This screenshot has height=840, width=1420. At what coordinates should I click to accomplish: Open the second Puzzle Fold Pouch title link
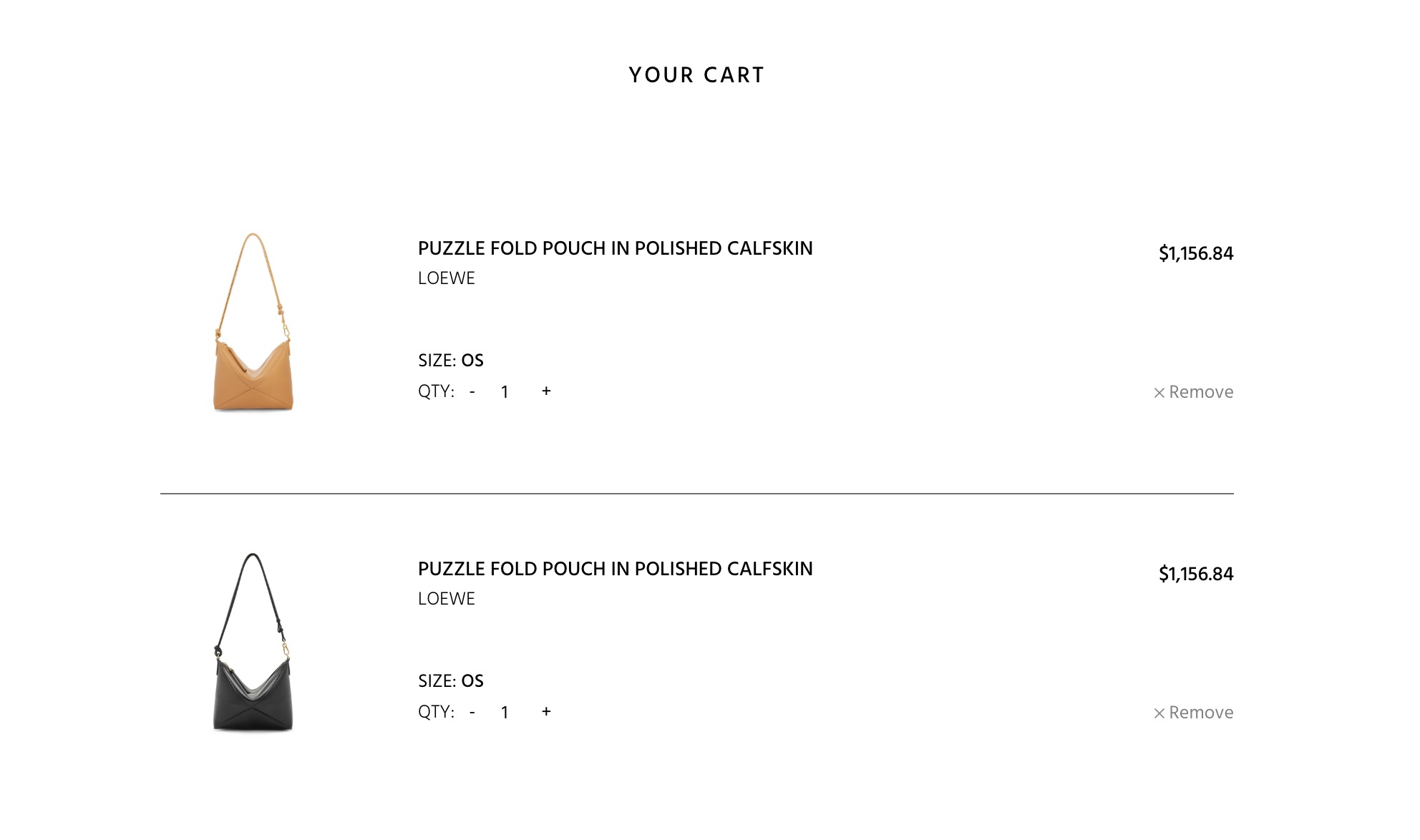[616, 569]
